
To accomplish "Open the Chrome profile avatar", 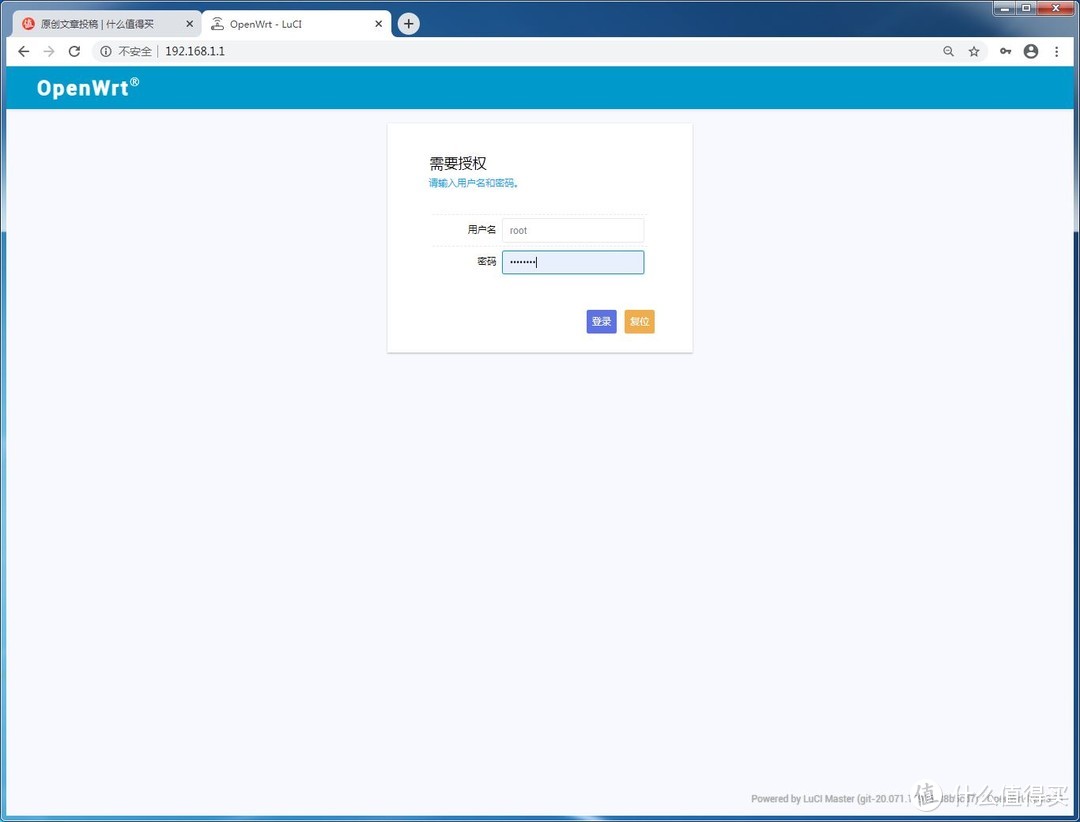I will pos(1031,52).
